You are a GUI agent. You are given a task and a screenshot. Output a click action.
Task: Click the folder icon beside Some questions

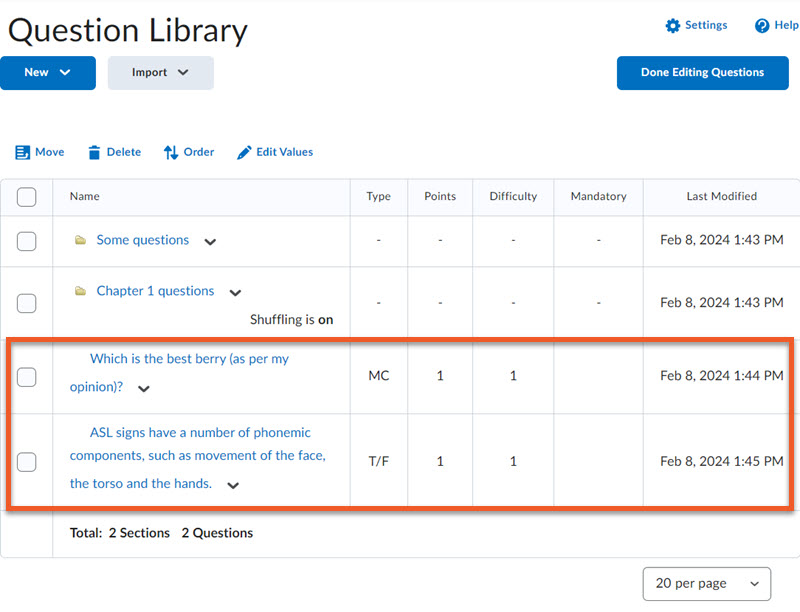tap(80, 241)
